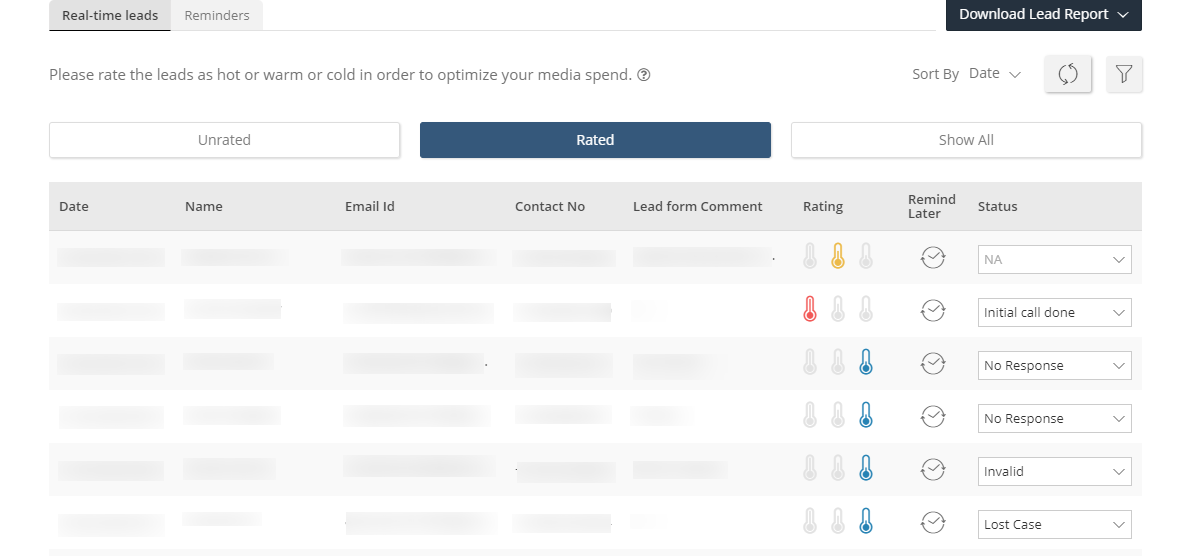1182x556 pixels.
Task: Rate the Invalid status lead as warm
Action: pyautogui.click(x=838, y=468)
